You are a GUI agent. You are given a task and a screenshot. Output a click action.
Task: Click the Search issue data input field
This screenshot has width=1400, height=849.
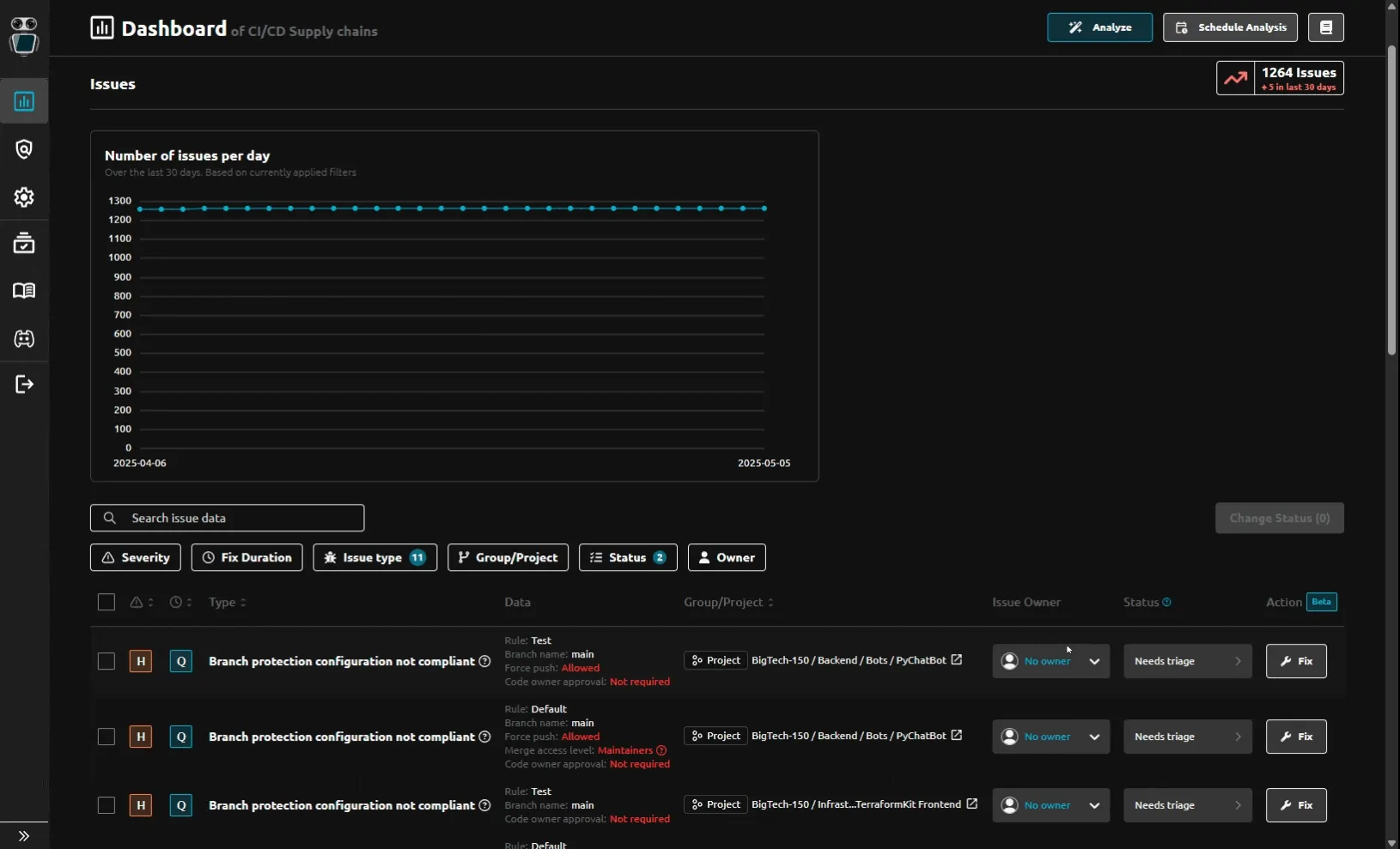[x=227, y=518]
